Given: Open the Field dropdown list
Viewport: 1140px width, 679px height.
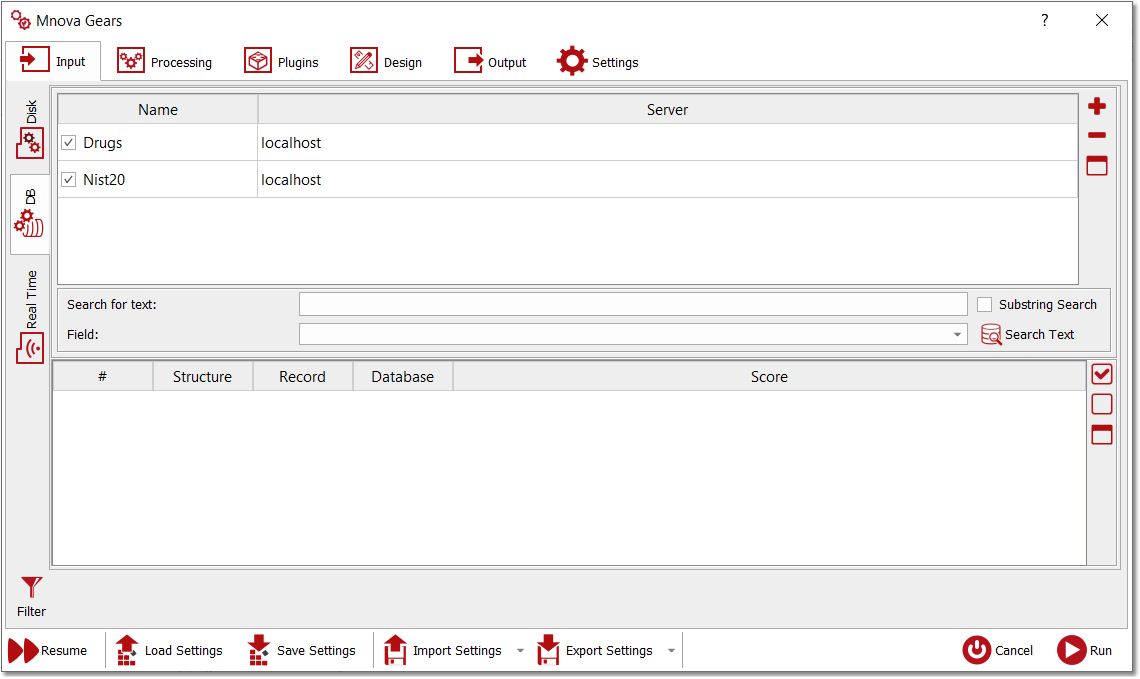Looking at the screenshot, I should pyautogui.click(x=633, y=334).
